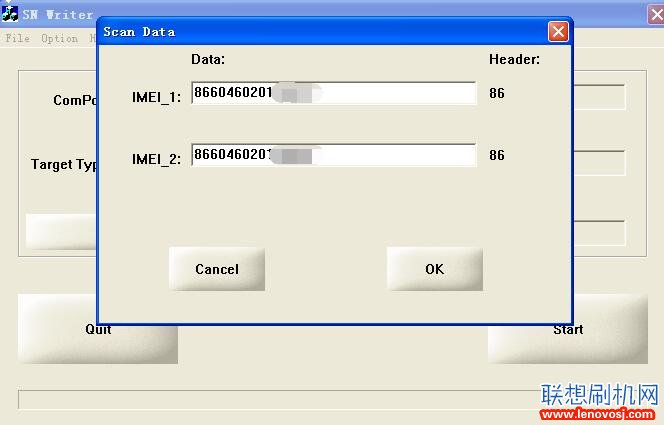Screen dimensions: 664x425
Task: Click the Start button in SN Writer
Action: [x=568, y=329]
